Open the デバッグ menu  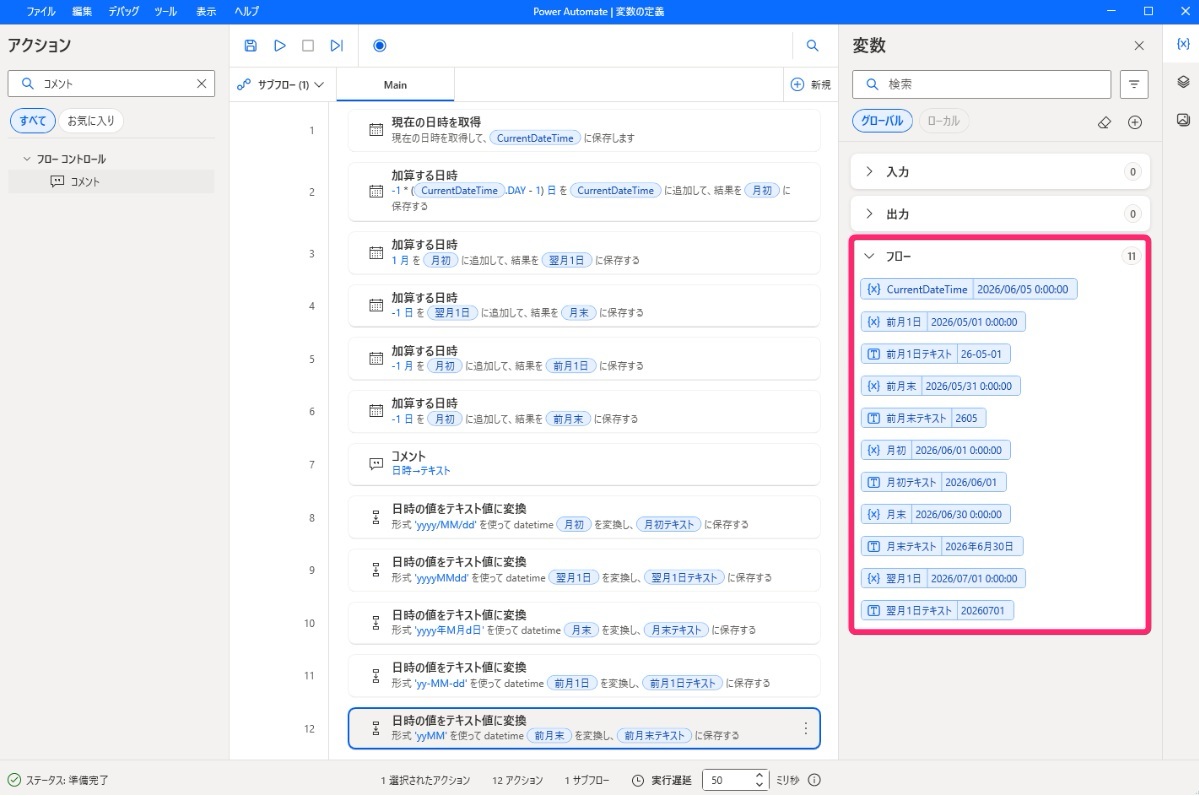(123, 11)
